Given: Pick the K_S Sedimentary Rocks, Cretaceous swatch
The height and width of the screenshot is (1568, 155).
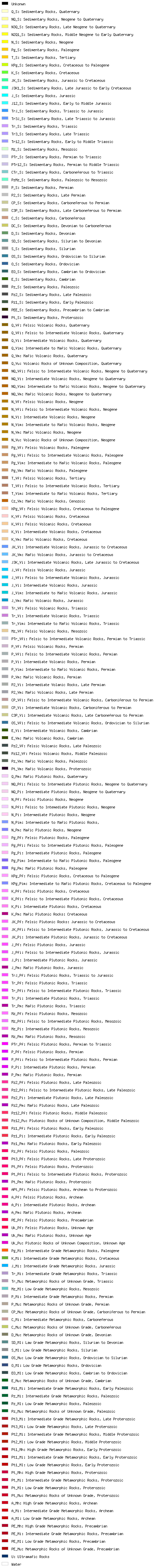Looking at the screenshot, I should pyautogui.click(x=5, y=72).
